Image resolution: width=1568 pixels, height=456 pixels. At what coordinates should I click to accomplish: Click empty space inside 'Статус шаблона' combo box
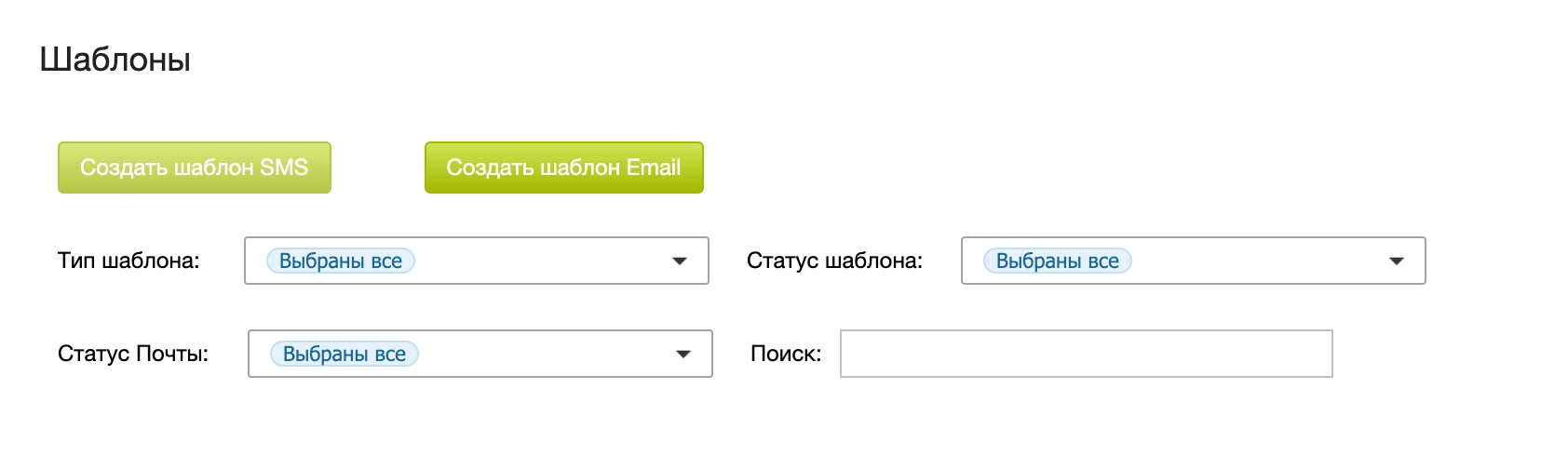click(x=1257, y=261)
